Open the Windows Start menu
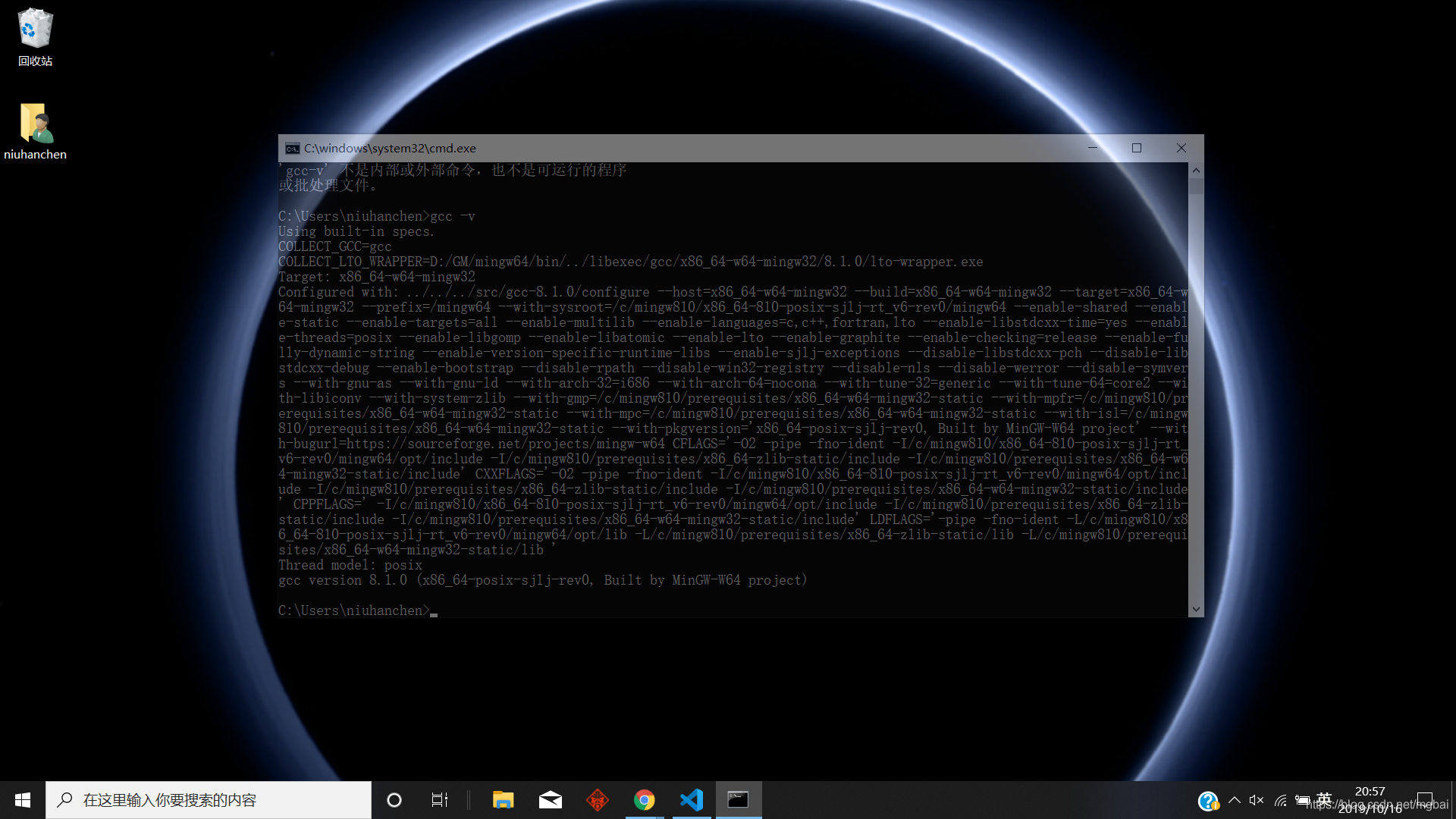 23,800
